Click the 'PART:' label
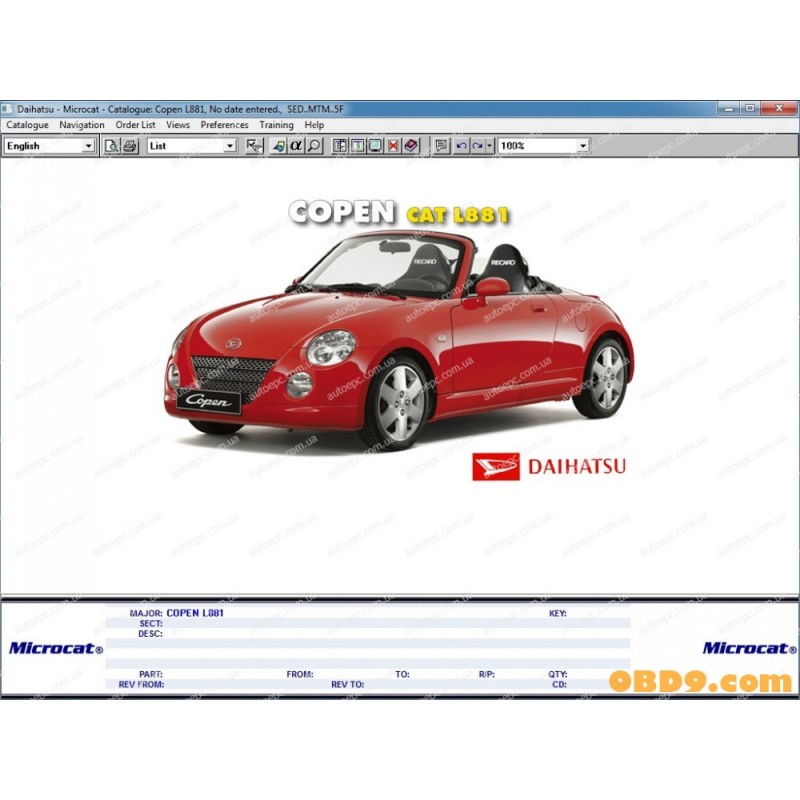 [x=151, y=674]
